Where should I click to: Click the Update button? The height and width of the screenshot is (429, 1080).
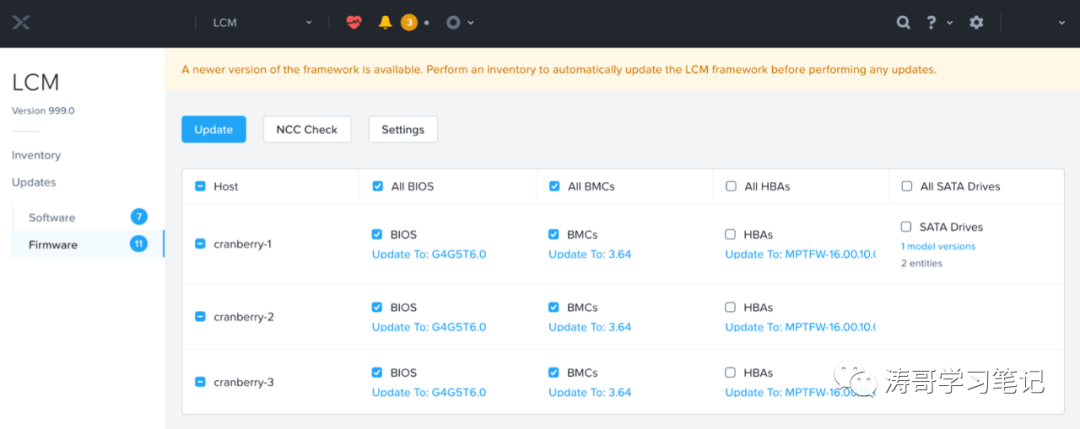[214, 129]
